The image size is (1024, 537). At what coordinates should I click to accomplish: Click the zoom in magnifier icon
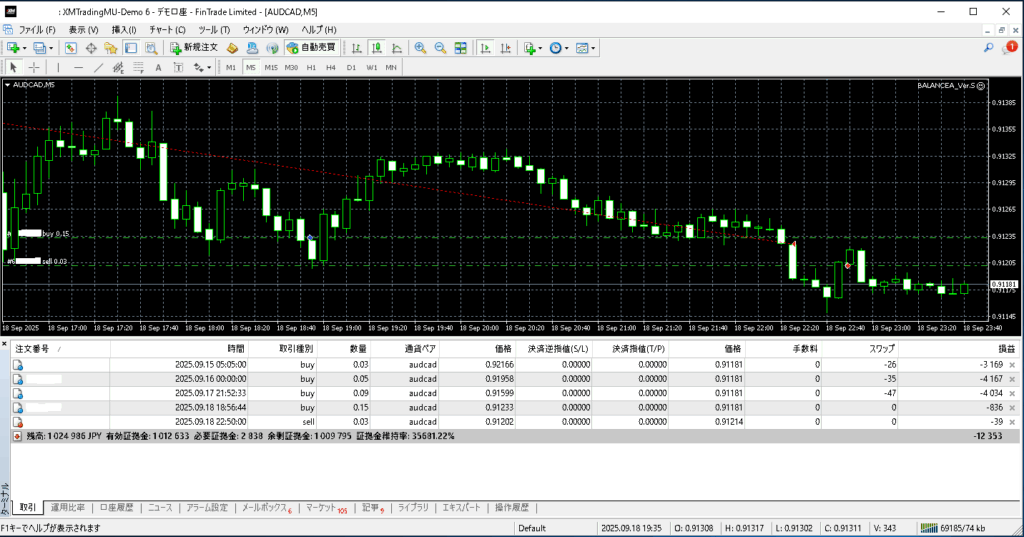[x=420, y=48]
